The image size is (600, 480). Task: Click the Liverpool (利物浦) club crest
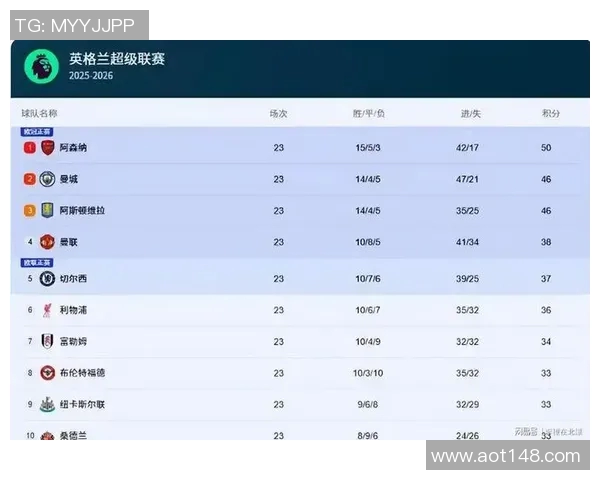(x=47, y=310)
